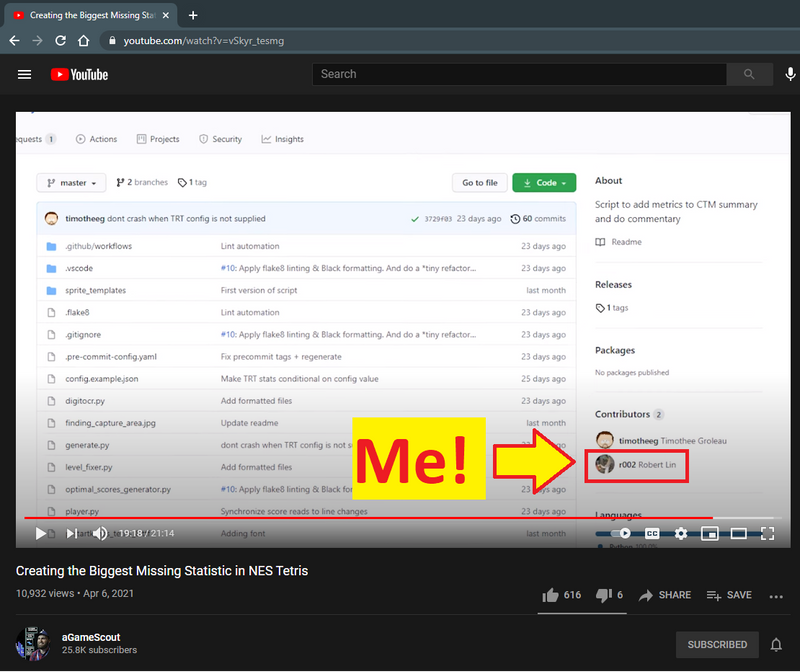Toggle the notification bell for aGameScout

(x=776, y=644)
